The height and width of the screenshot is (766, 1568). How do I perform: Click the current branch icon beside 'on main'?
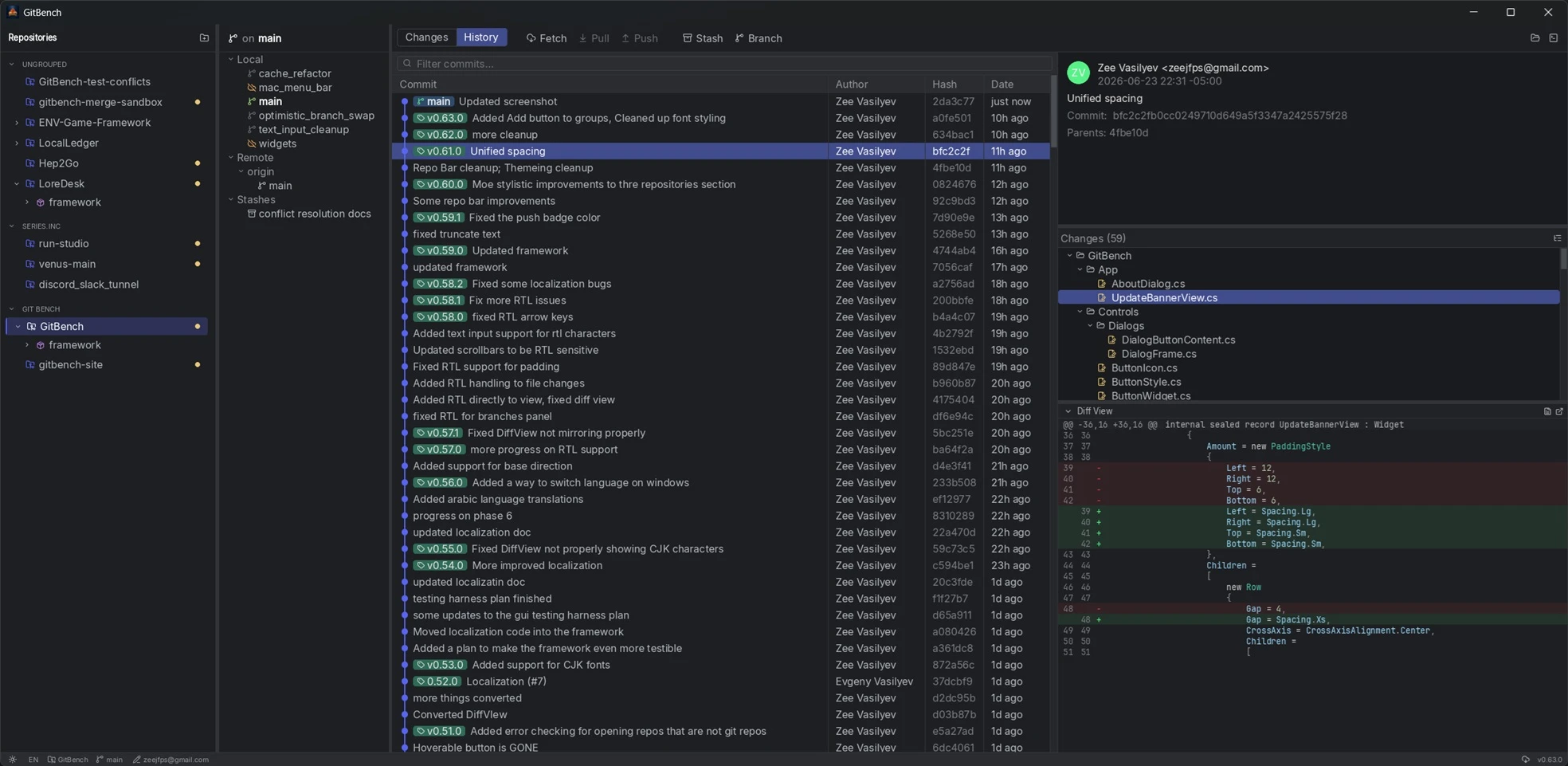(x=233, y=38)
